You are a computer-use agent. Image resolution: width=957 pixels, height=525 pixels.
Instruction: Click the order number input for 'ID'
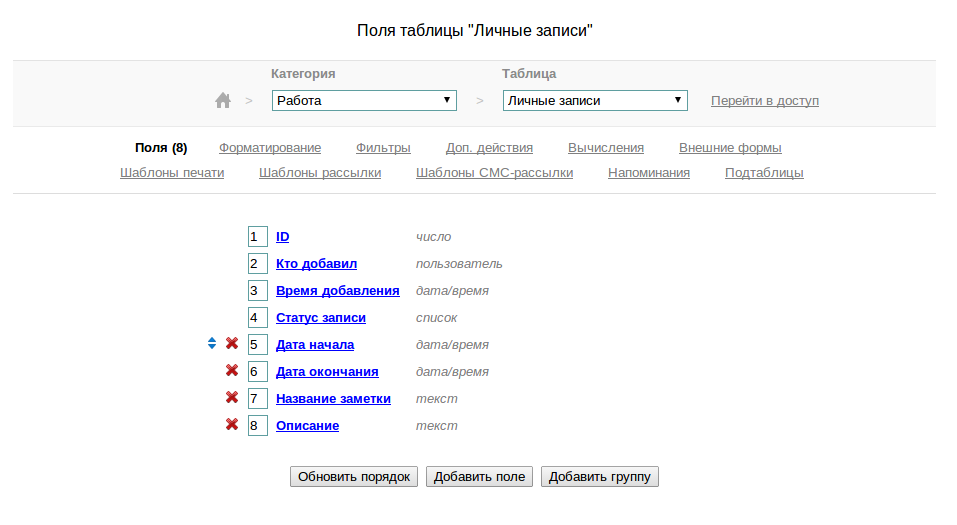tap(258, 237)
